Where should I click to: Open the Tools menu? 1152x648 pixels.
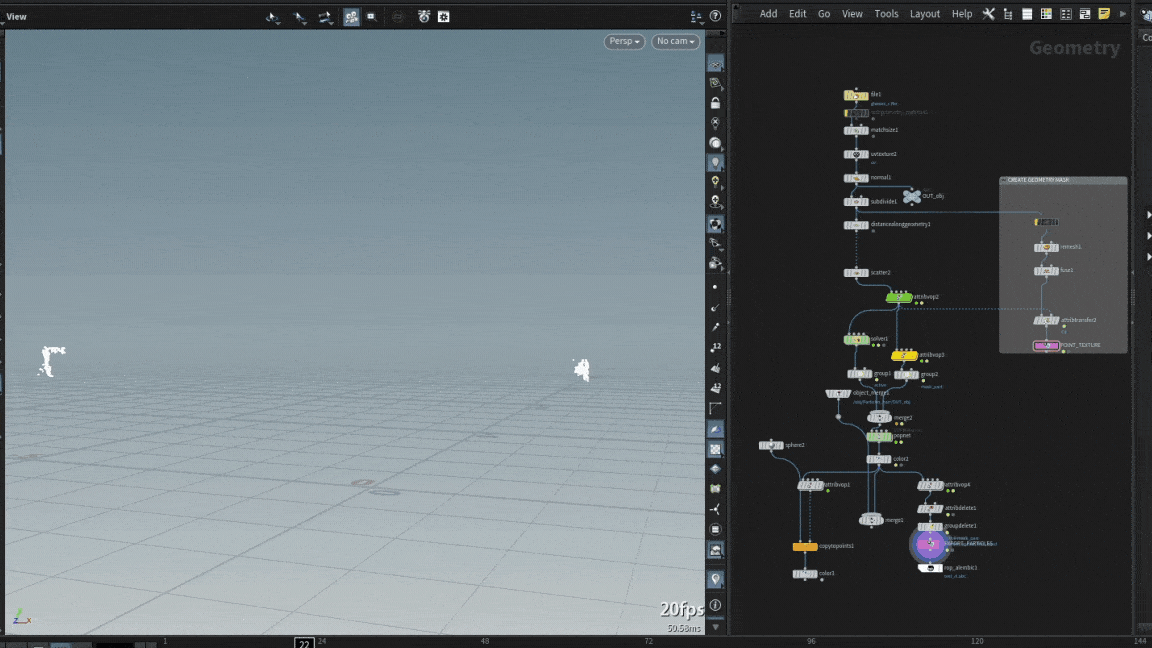tap(886, 14)
